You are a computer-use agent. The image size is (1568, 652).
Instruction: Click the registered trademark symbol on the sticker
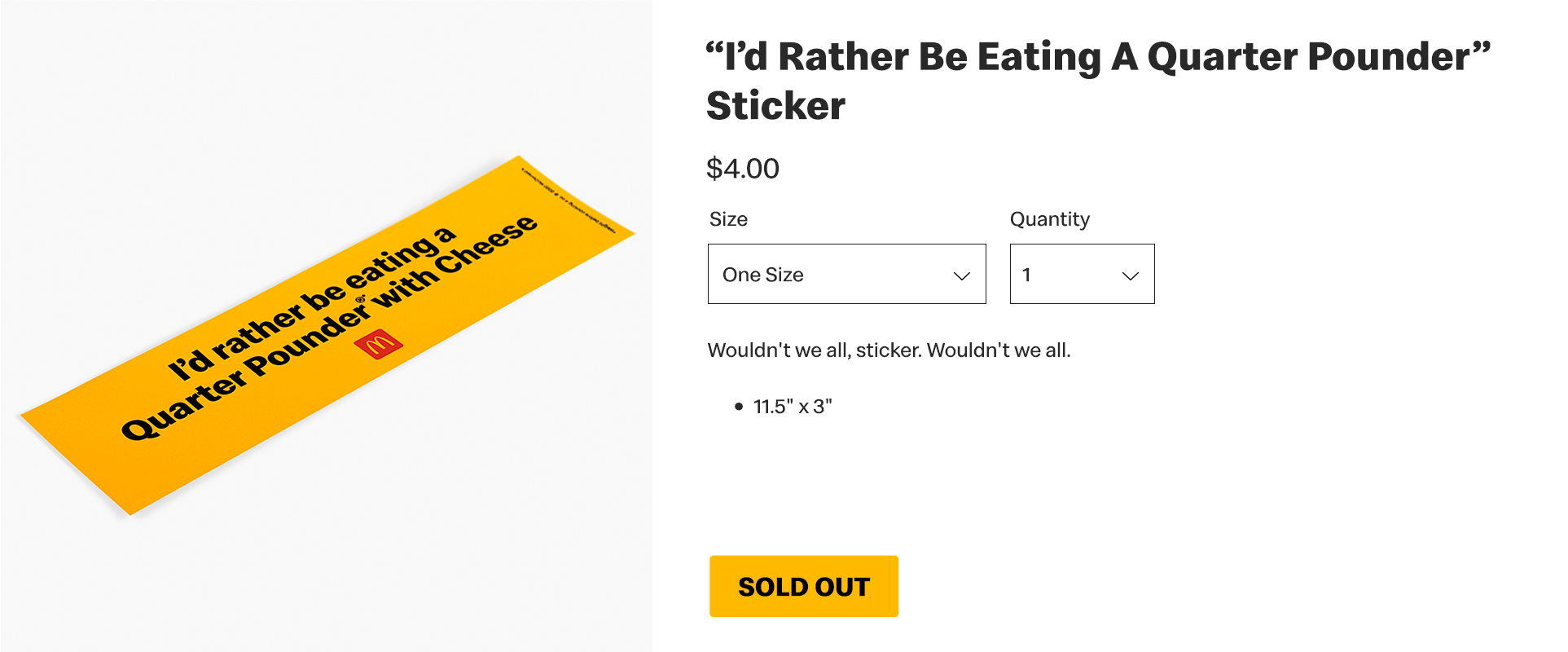tap(360, 300)
